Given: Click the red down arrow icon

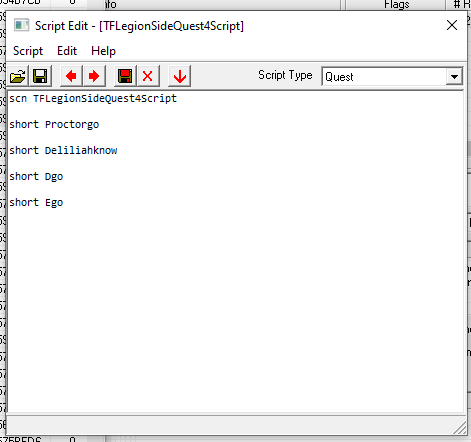Looking at the screenshot, I should tap(180, 76).
